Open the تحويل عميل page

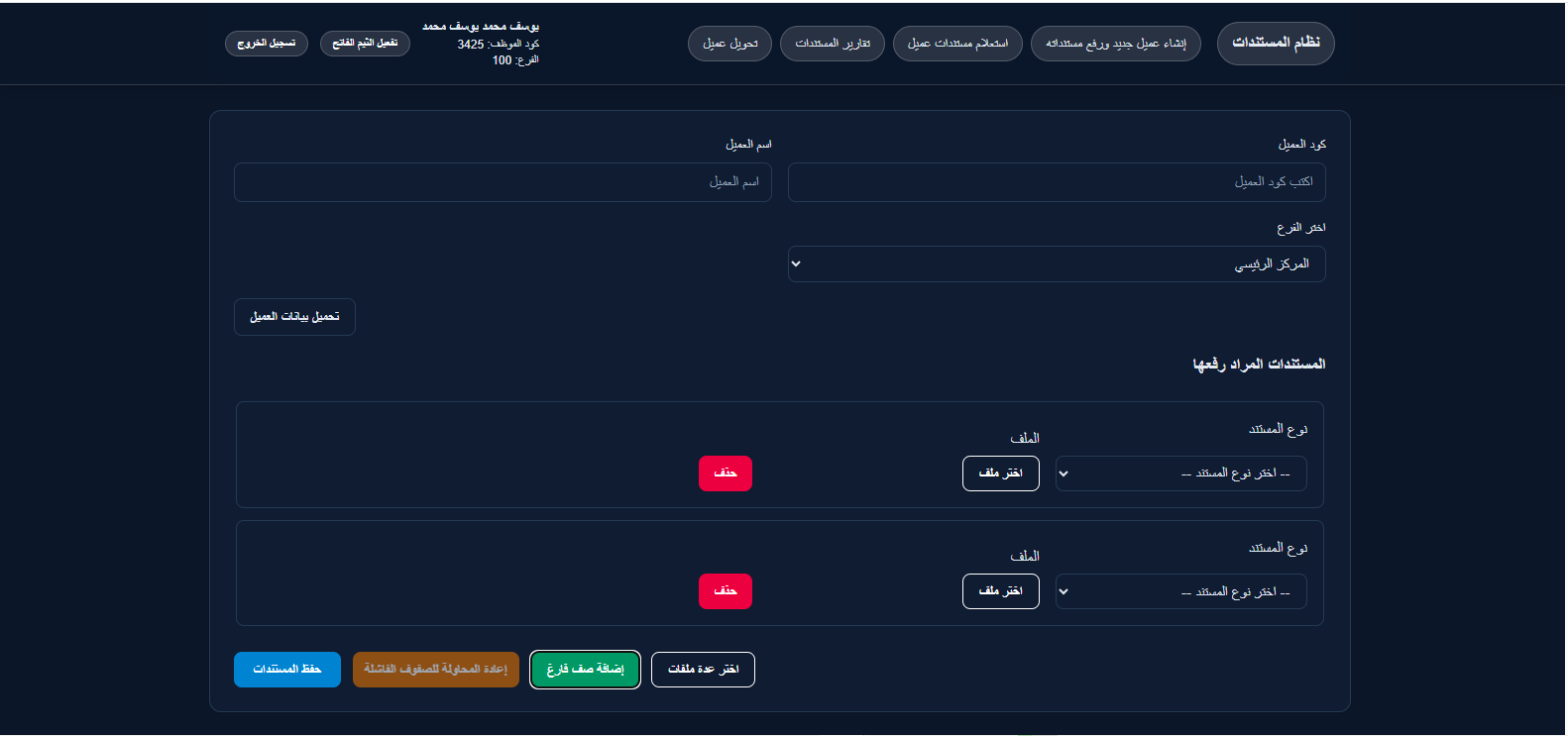[x=729, y=44]
